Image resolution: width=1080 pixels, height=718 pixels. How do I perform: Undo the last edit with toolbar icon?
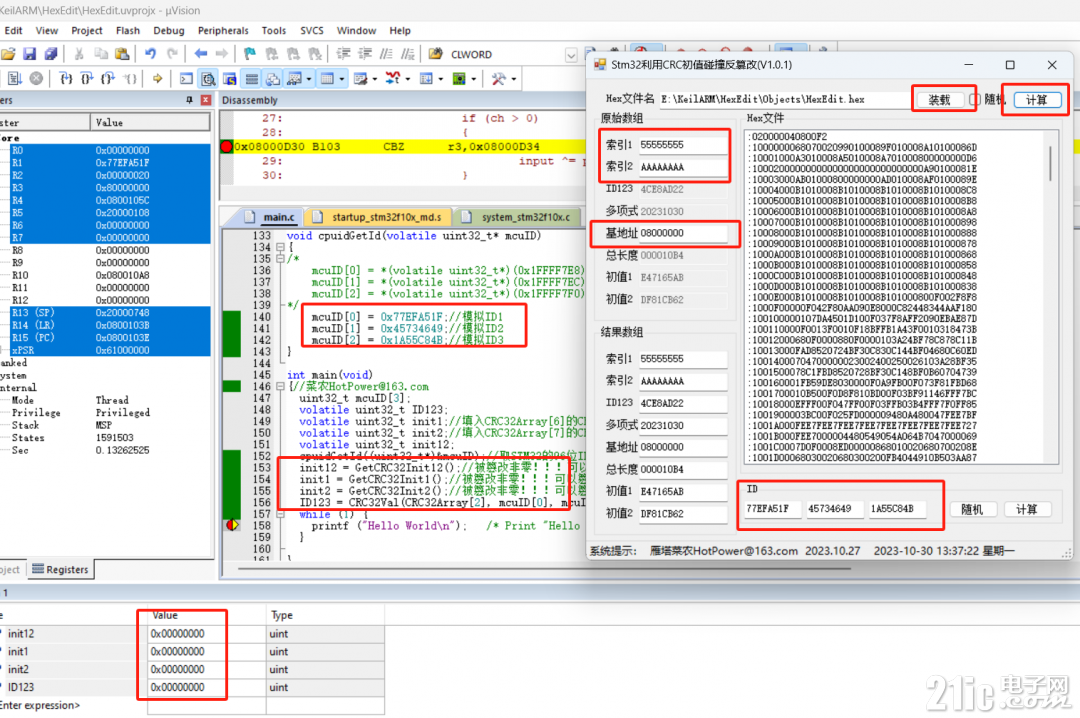[x=150, y=54]
